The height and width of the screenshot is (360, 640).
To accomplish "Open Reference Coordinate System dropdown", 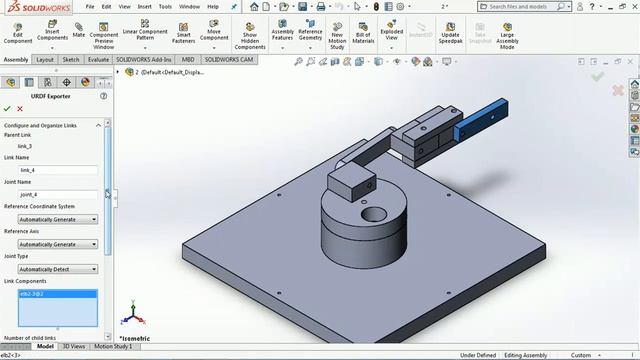I will pyautogui.click(x=58, y=219).
